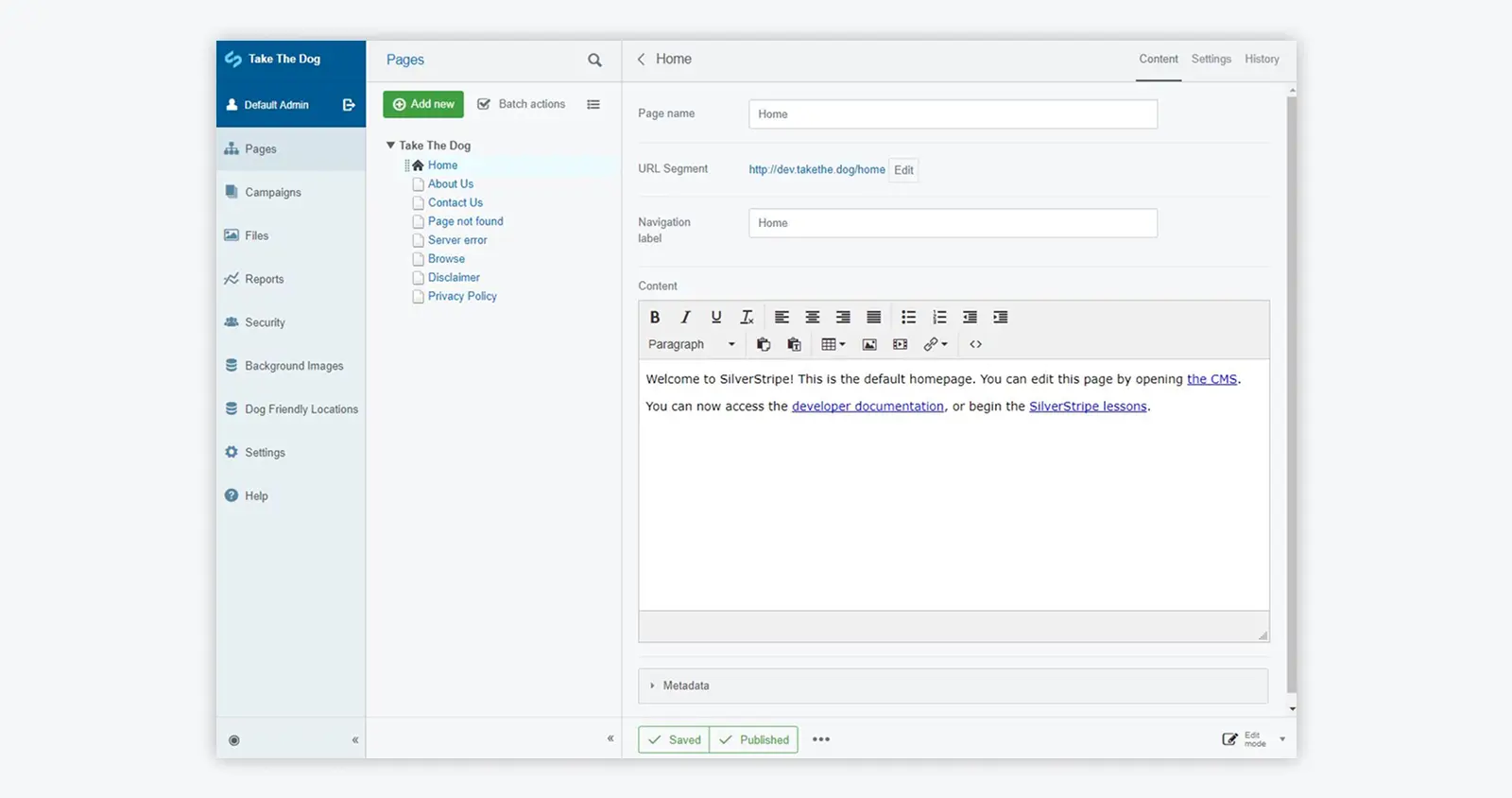Insert an image into content
Viewport: 1512px width, 798px height.
(869, 345)
